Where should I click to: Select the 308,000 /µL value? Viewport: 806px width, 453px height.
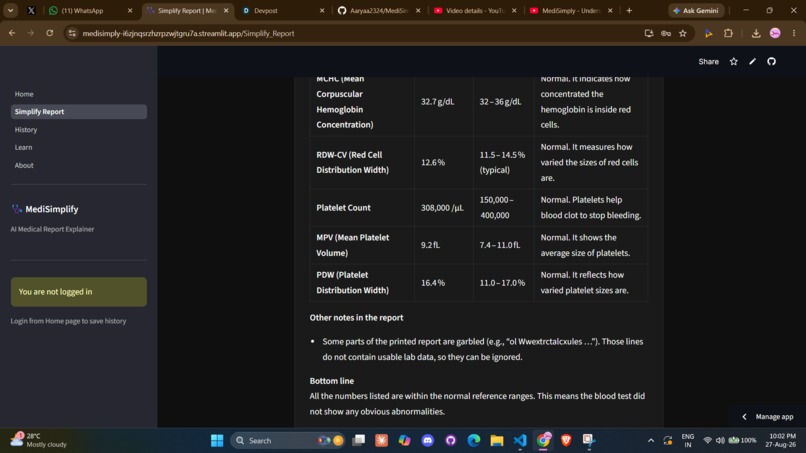click(442, 208)
